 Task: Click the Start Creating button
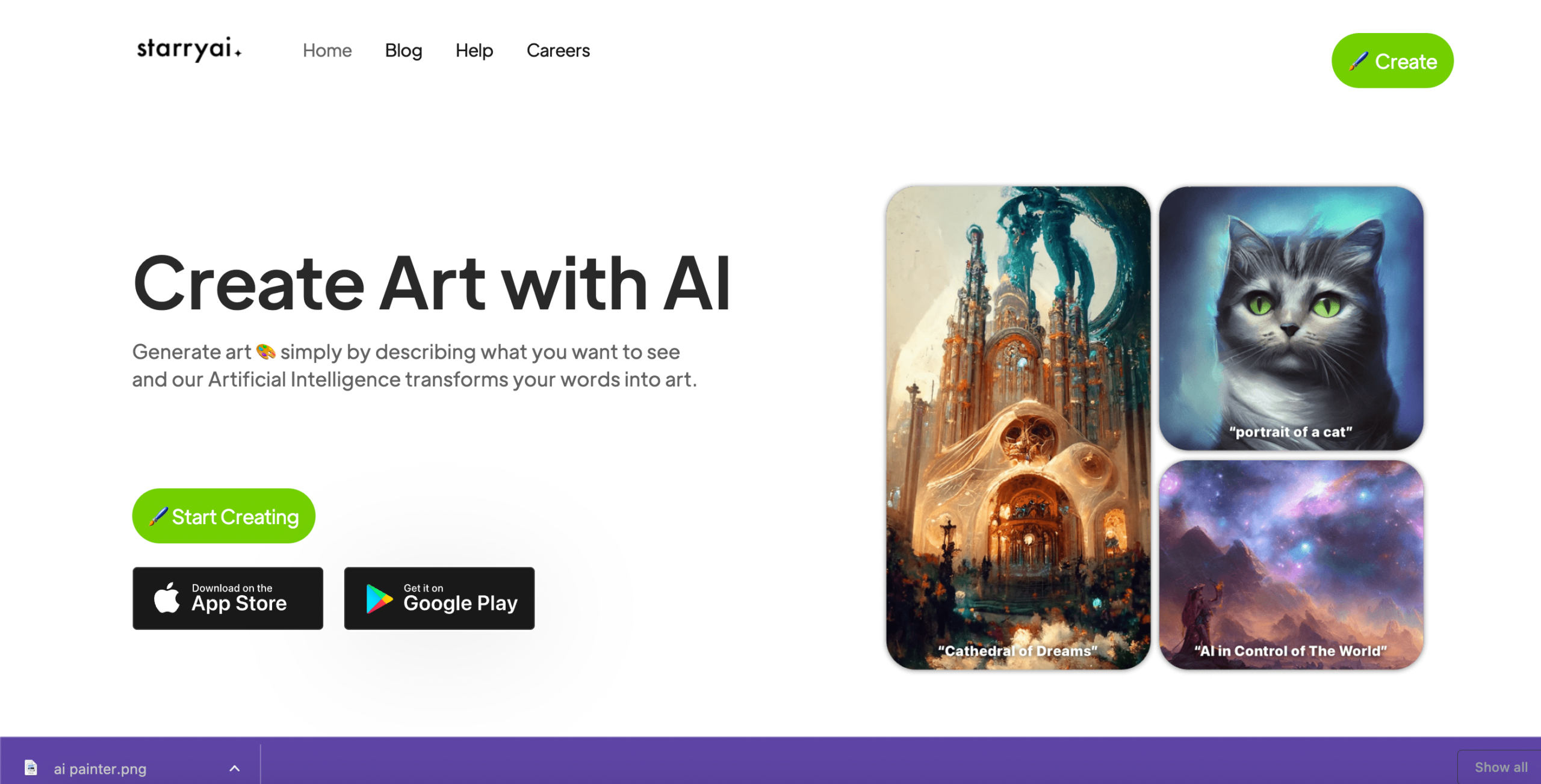(223, 516)
